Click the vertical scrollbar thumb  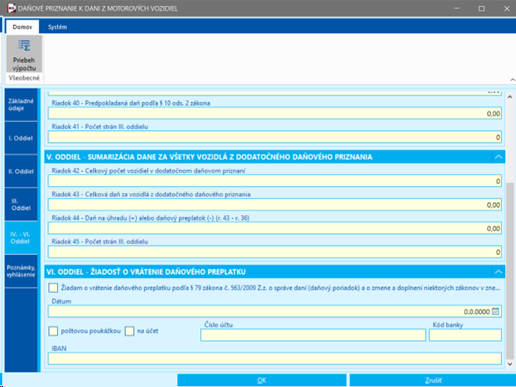point(510,270)
